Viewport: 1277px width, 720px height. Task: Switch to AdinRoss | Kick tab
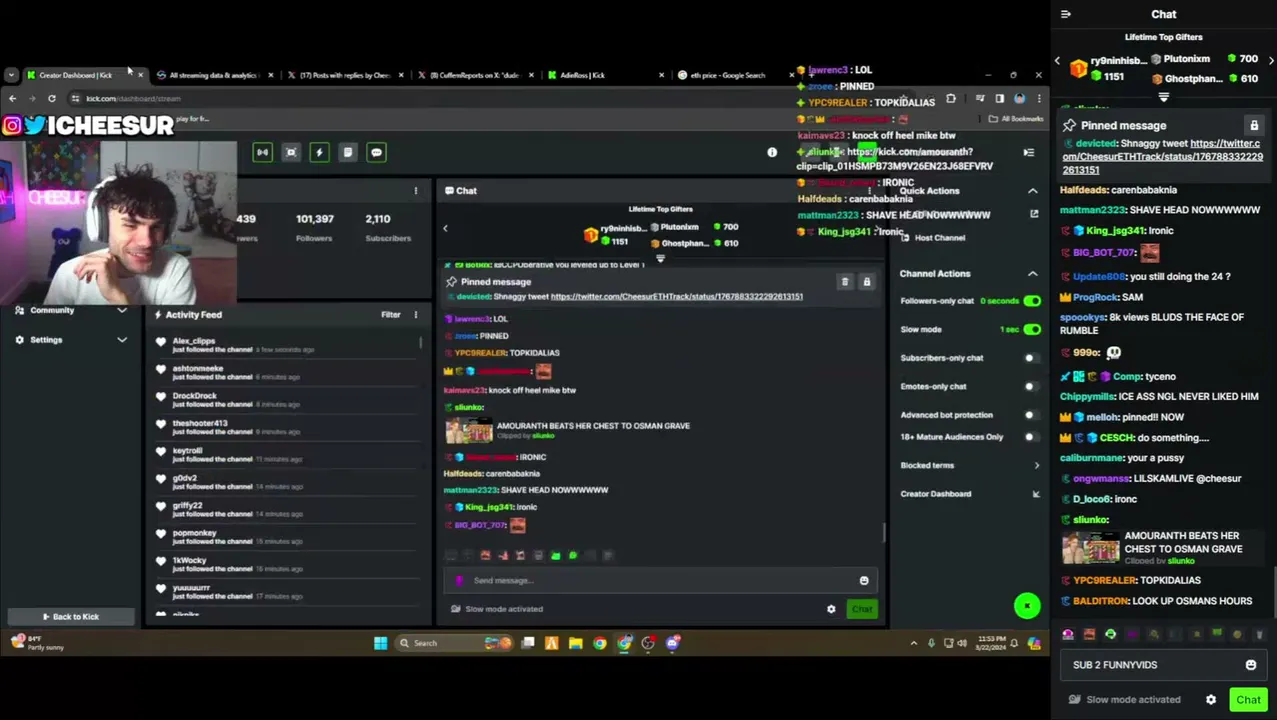pyautogui.click(x=606, y=75)
